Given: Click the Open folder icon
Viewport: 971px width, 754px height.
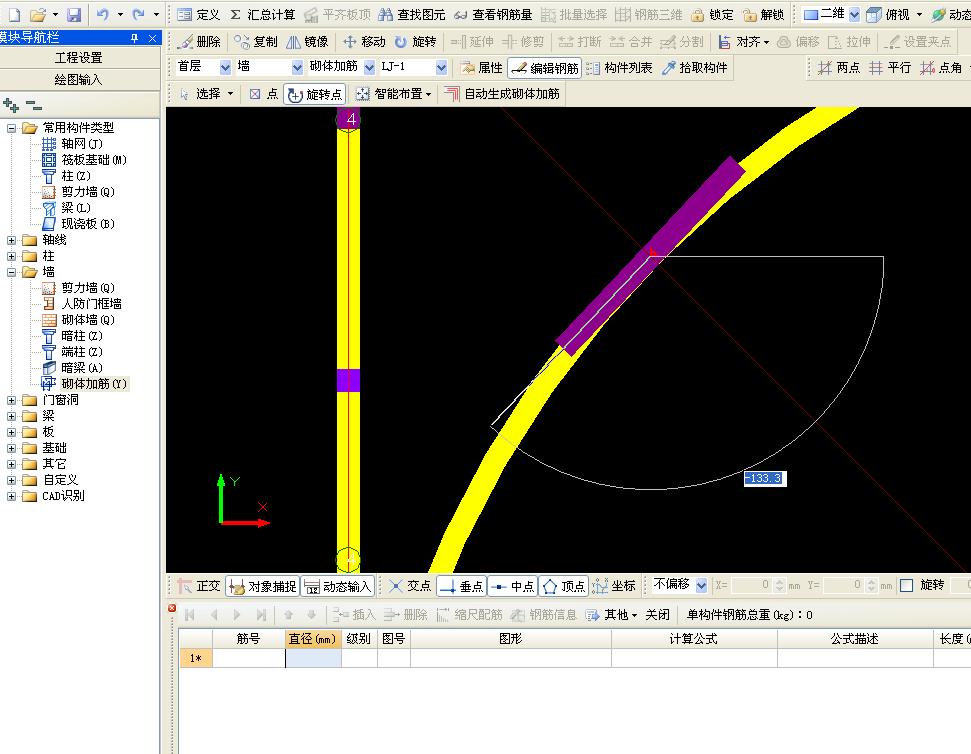Looking at the screenshot, I should tap(38, 14).
